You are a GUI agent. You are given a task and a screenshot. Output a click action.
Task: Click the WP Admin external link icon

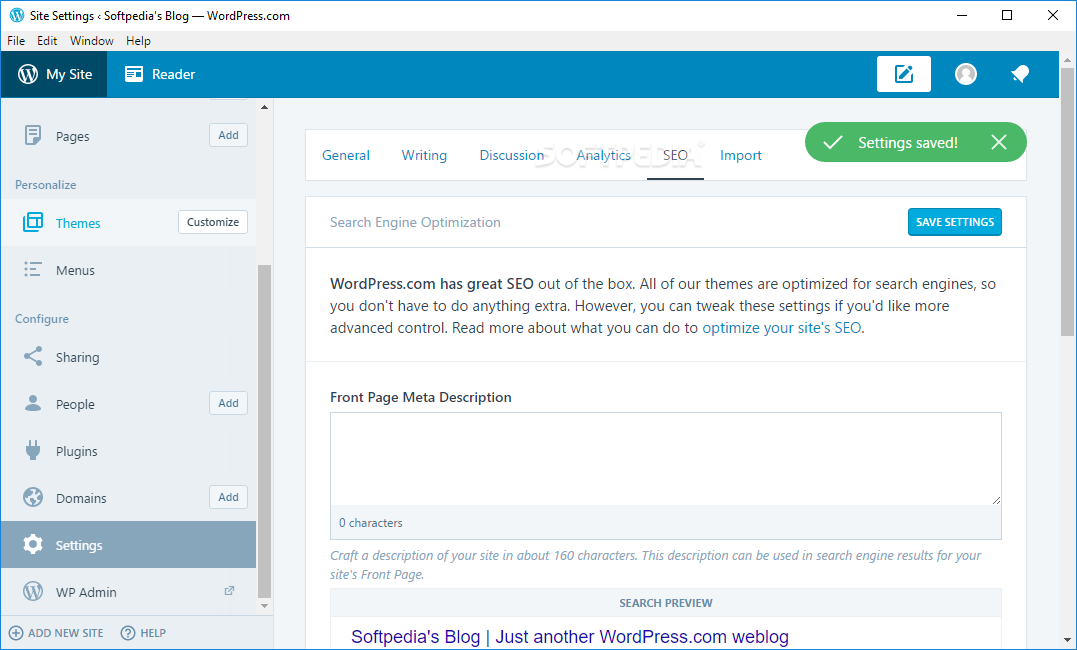pyautogui.click(x=229, y=591)
